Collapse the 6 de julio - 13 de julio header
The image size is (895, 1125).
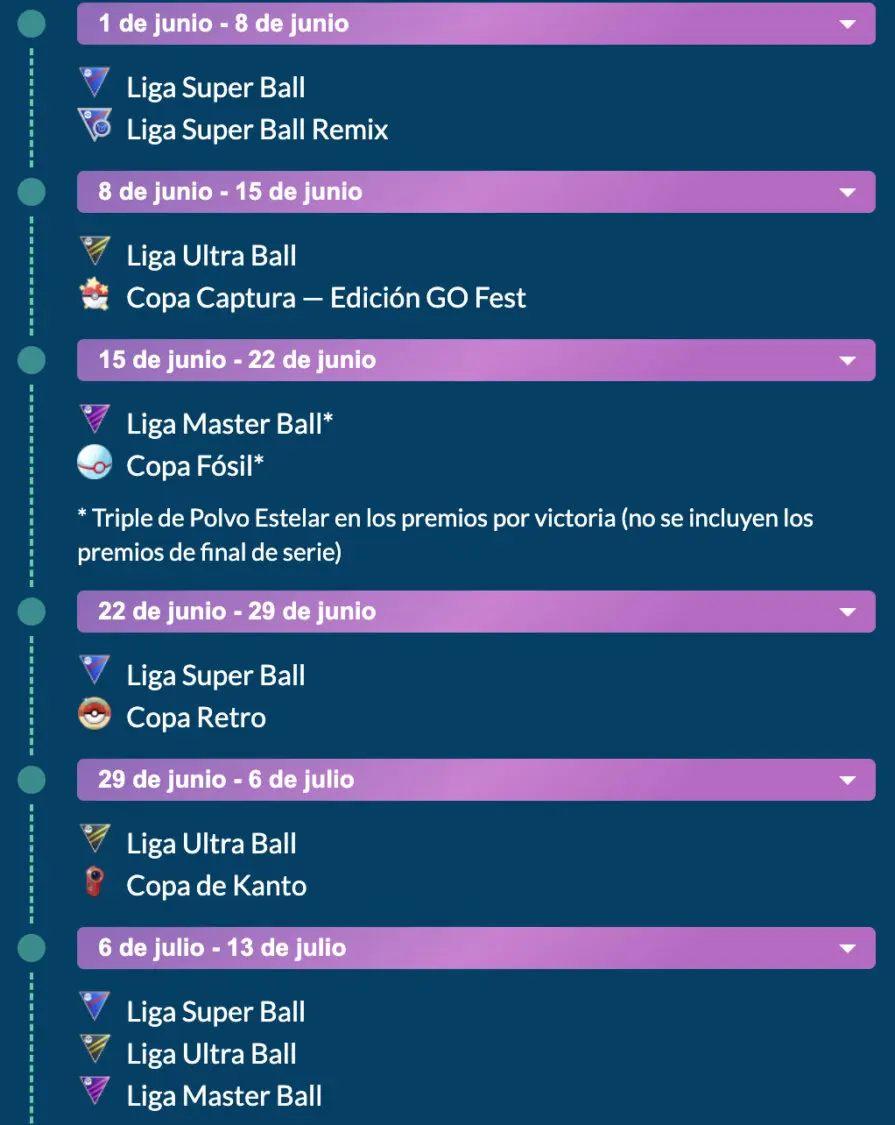pos(476,948)
